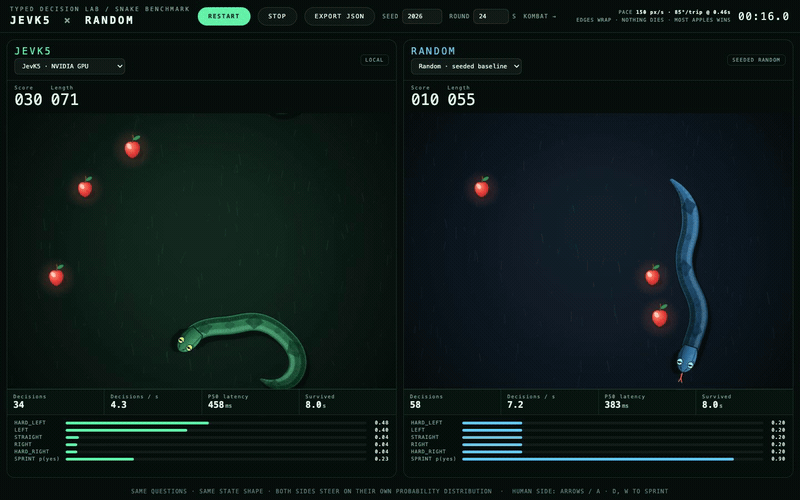
Task: Click JevK5 score value 030
Action: 28,99
